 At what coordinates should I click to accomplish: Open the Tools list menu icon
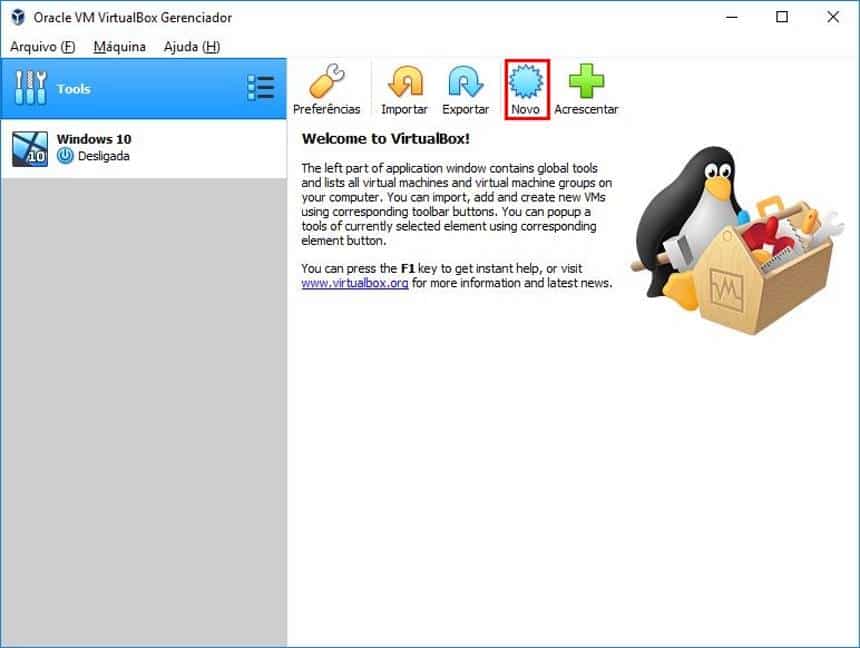coord(261,88)
